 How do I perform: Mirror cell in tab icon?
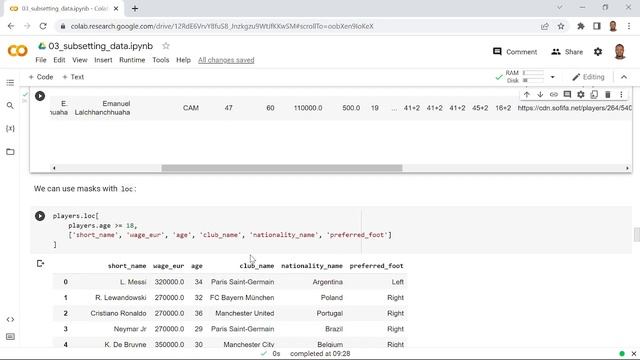click(594, 95)
